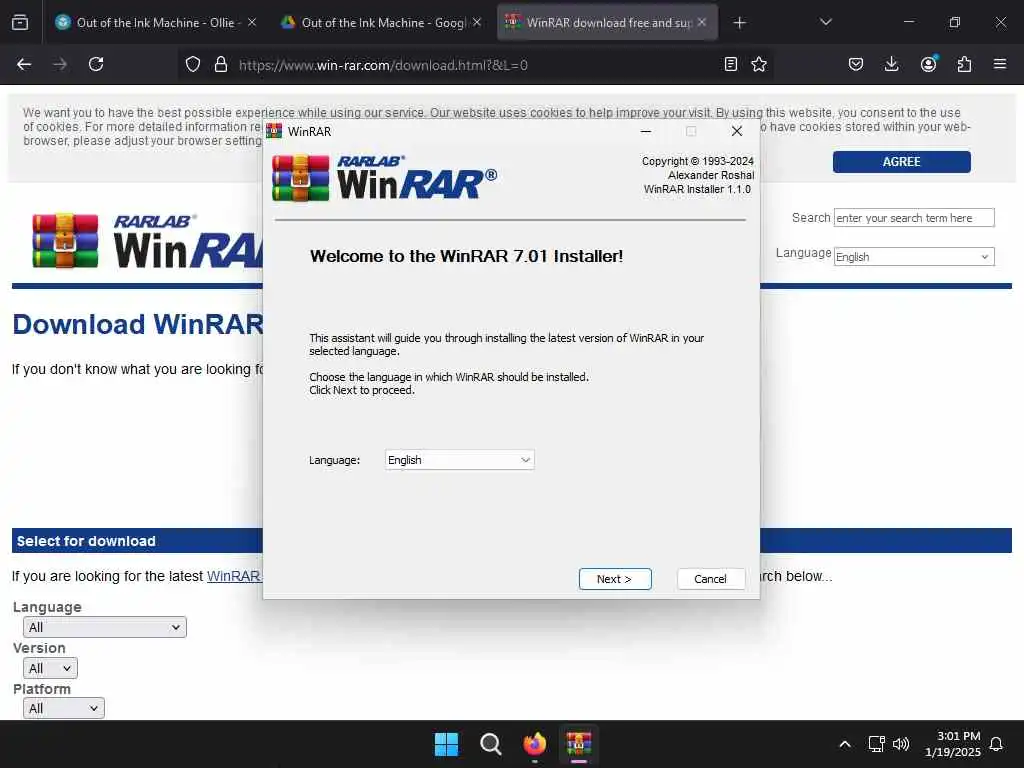Click Next in the WinRAR installer

[x=615, y=579]
